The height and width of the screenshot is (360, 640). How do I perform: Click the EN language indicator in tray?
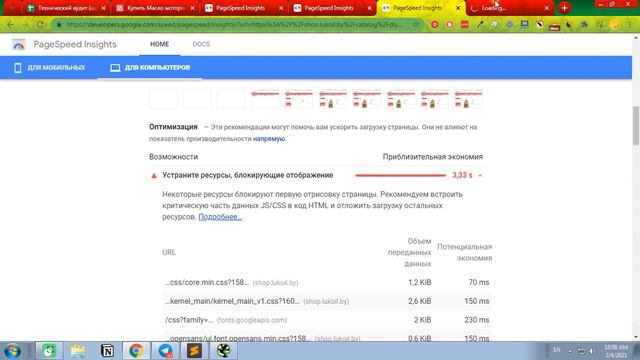click(557, 350)
